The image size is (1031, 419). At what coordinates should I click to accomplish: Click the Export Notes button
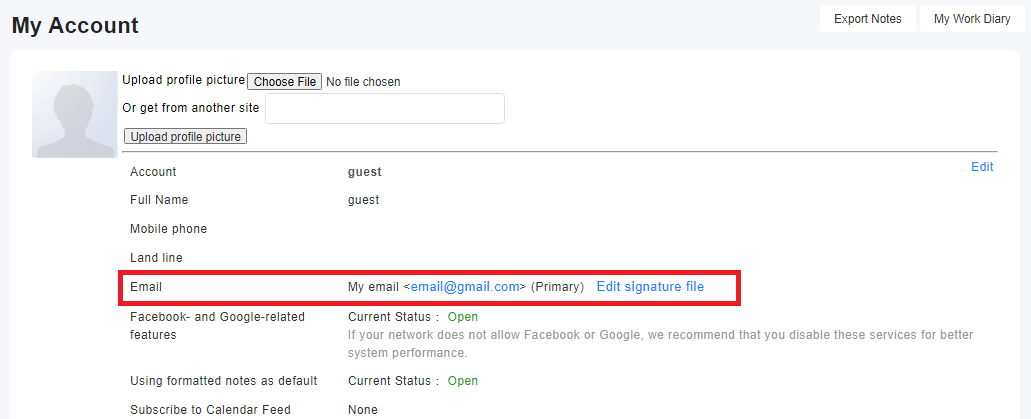point(868,18)
